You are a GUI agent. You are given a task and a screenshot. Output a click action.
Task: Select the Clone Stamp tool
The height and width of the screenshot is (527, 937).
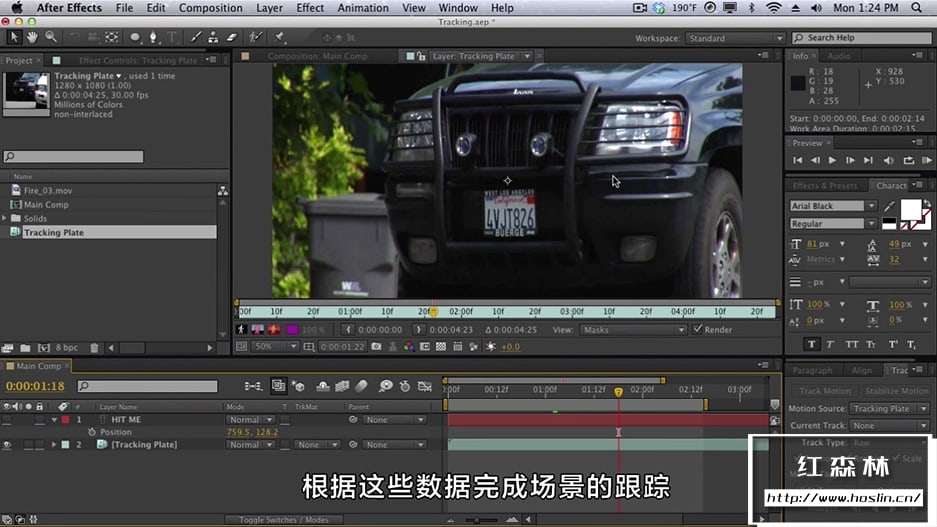213,37
